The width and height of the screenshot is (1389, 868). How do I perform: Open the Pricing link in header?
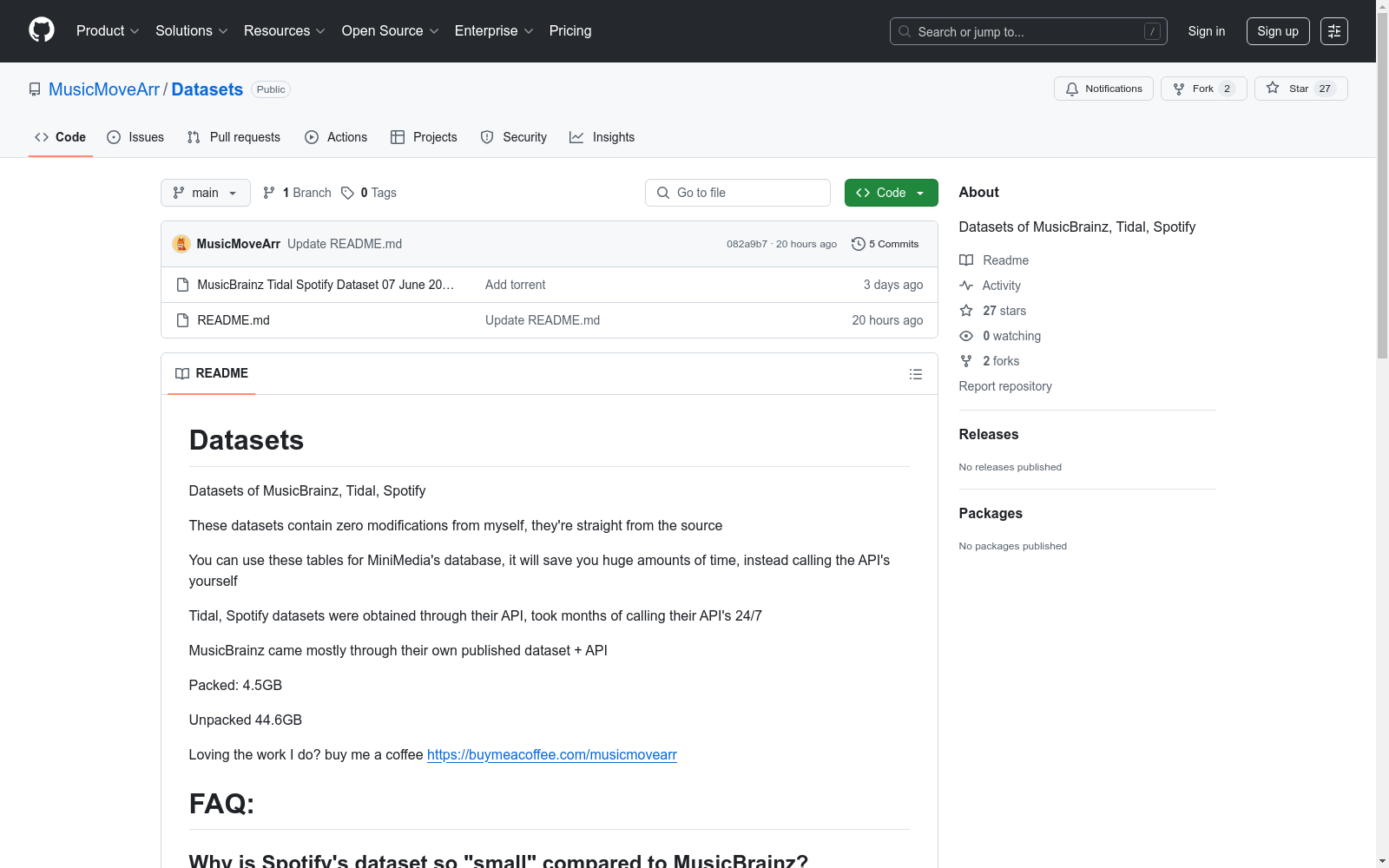[570, 31]
